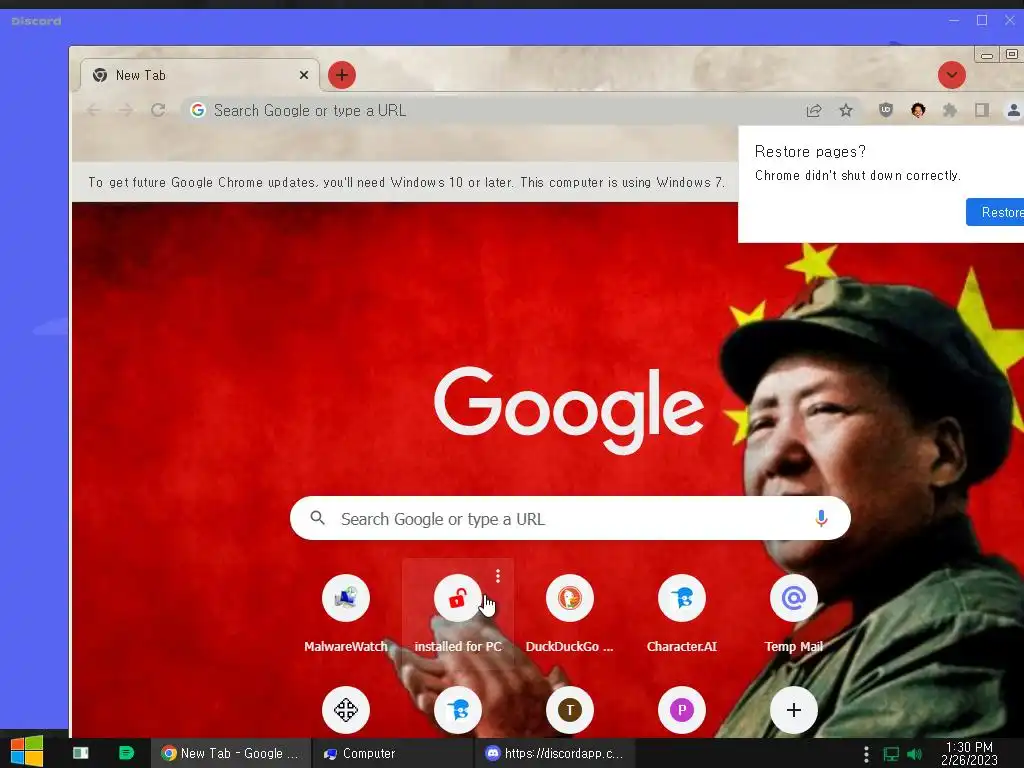The image size is (1024, 768).
Task: Close the New Tab tab
Action: pyautogui.click(x=304, y=75)
